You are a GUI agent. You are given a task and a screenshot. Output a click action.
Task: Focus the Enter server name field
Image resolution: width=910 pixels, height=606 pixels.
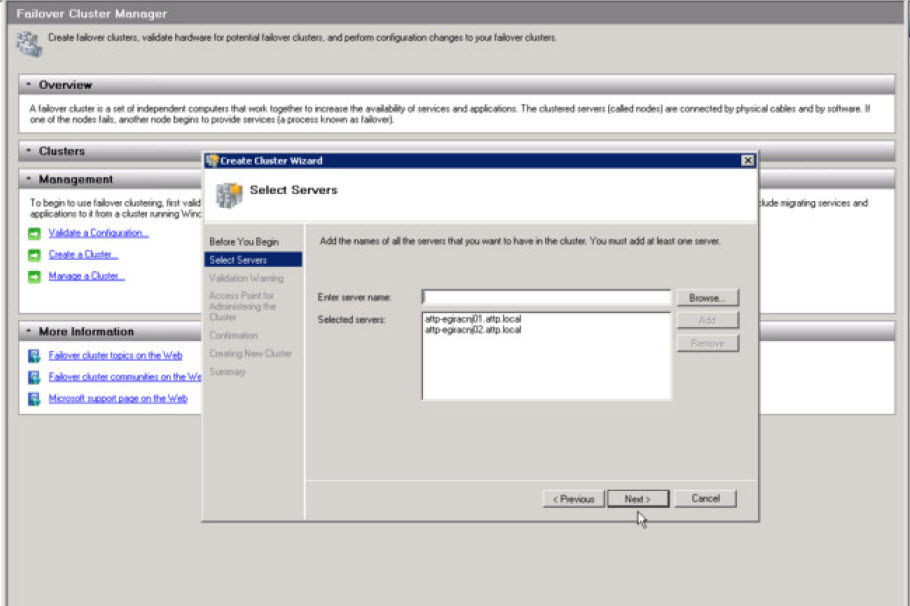tap(546, 297)
